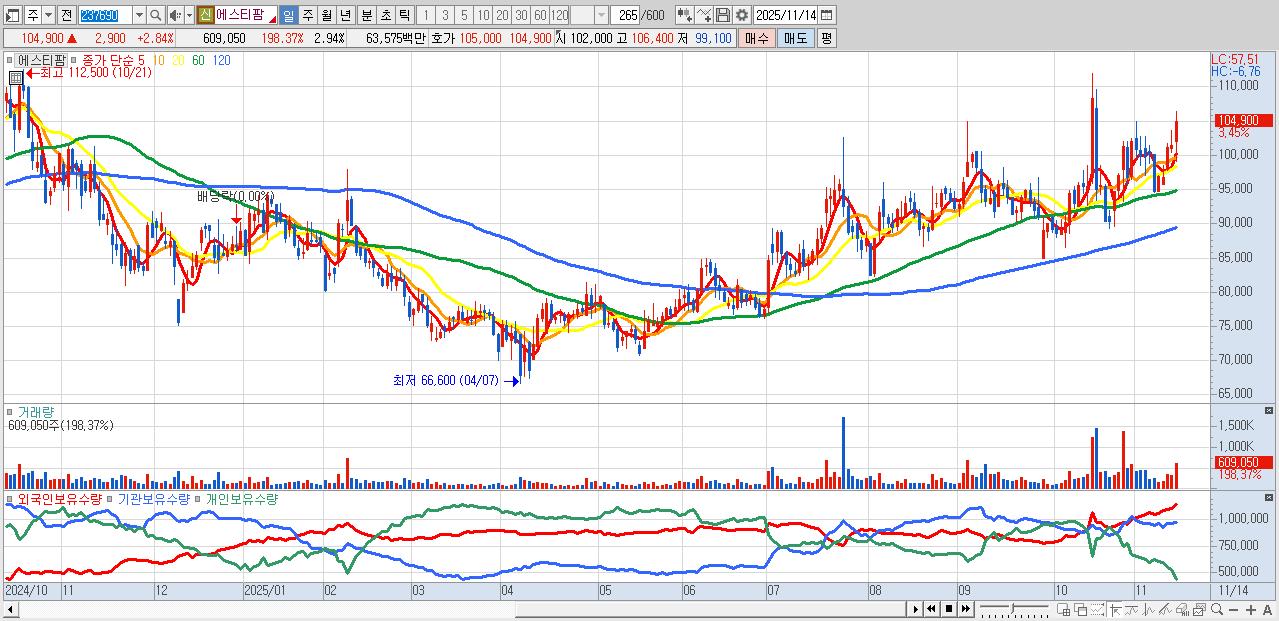The width and height of the screenshot is (1279, 621).
Task: Click the 에스티팜 stock name box
Action: (x=245, y=15)
